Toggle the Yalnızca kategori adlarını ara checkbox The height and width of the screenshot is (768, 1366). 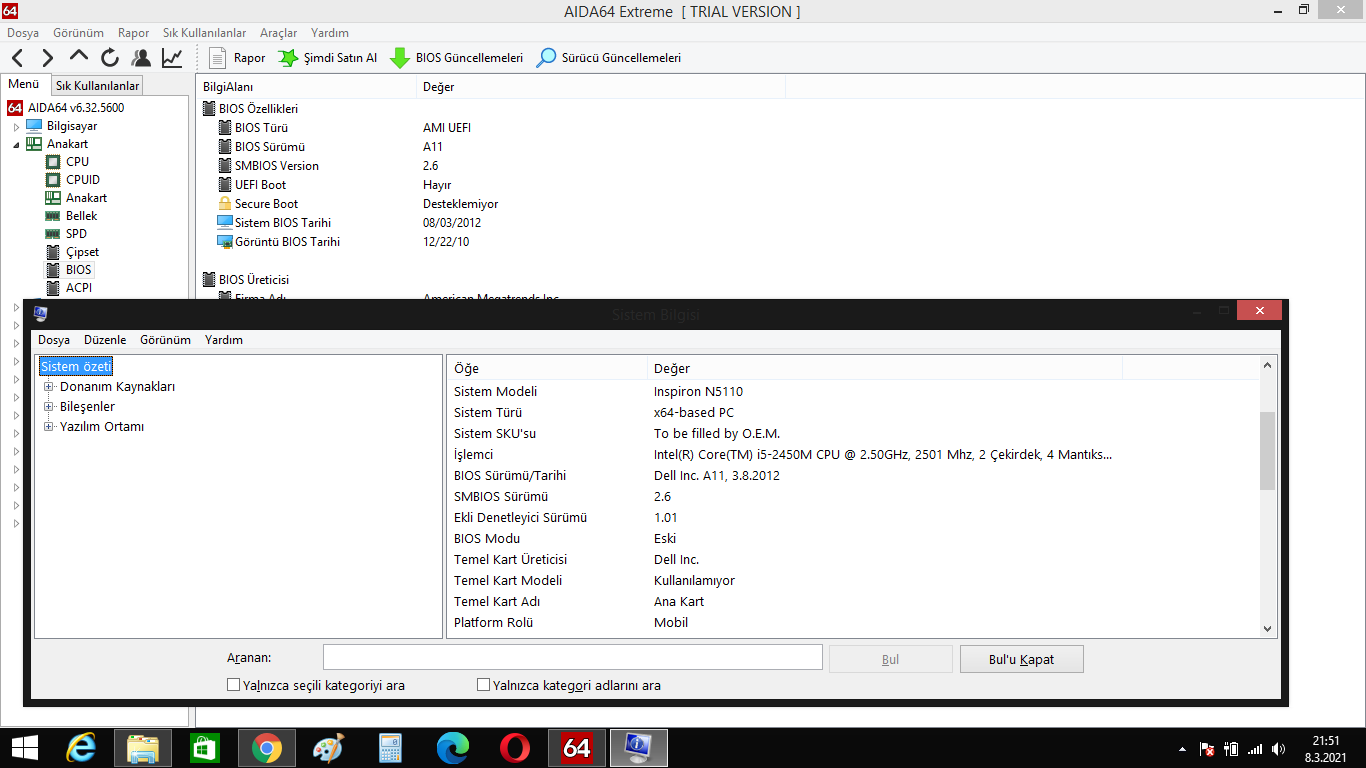tap(484, 685)
